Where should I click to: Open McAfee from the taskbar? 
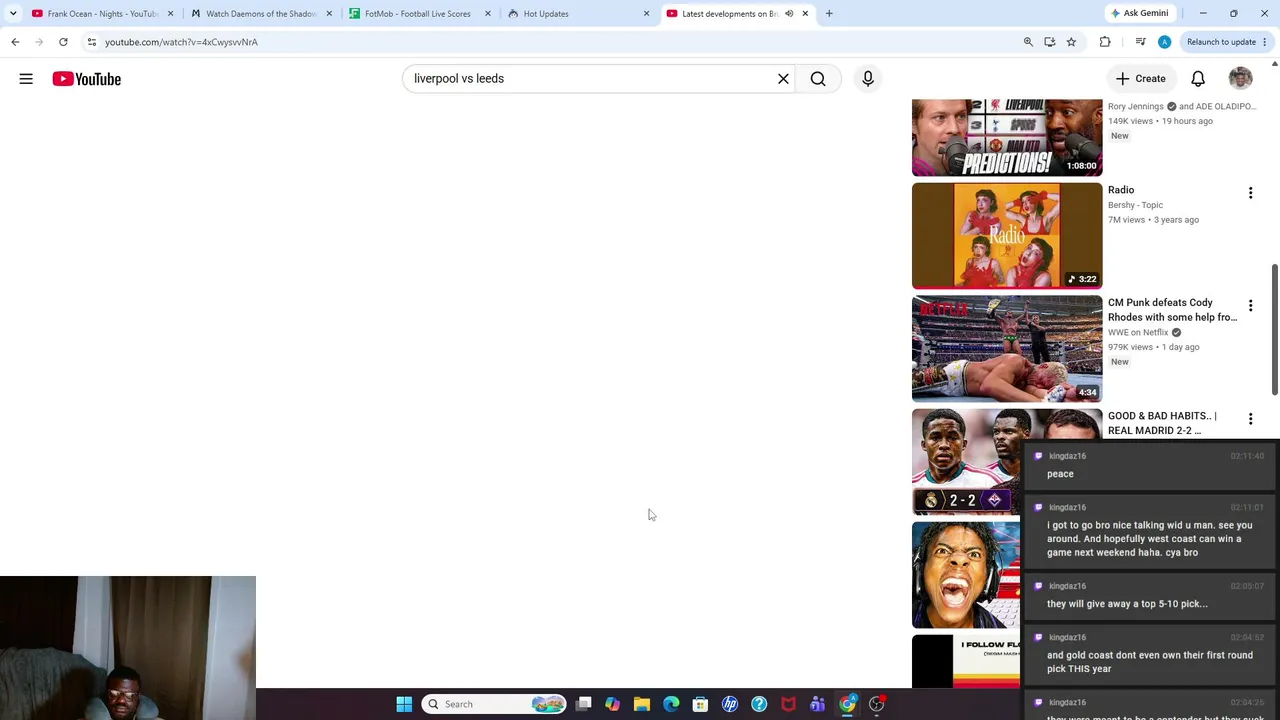[x=788, y=704]
